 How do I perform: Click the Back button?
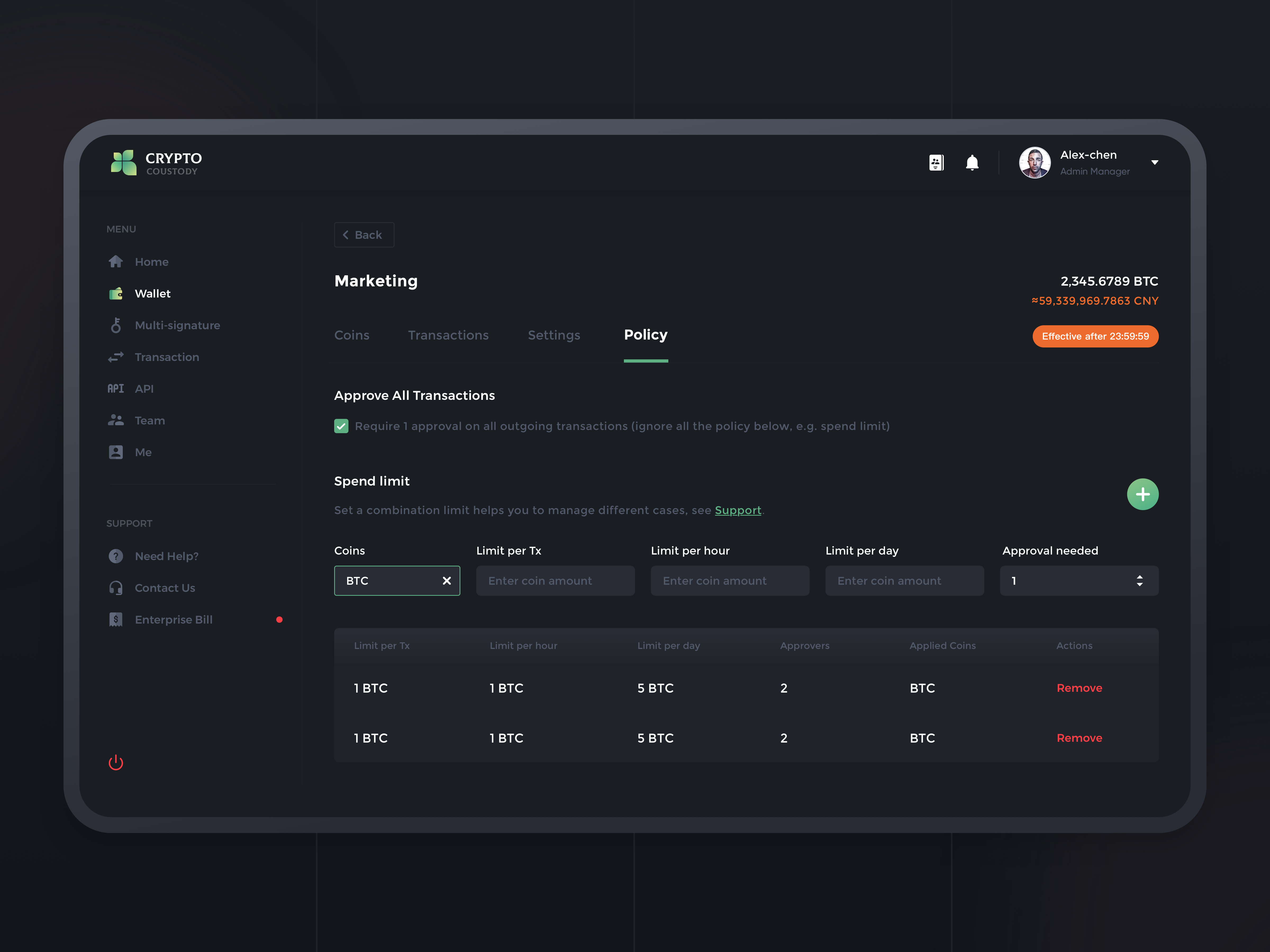pos(364,235)
